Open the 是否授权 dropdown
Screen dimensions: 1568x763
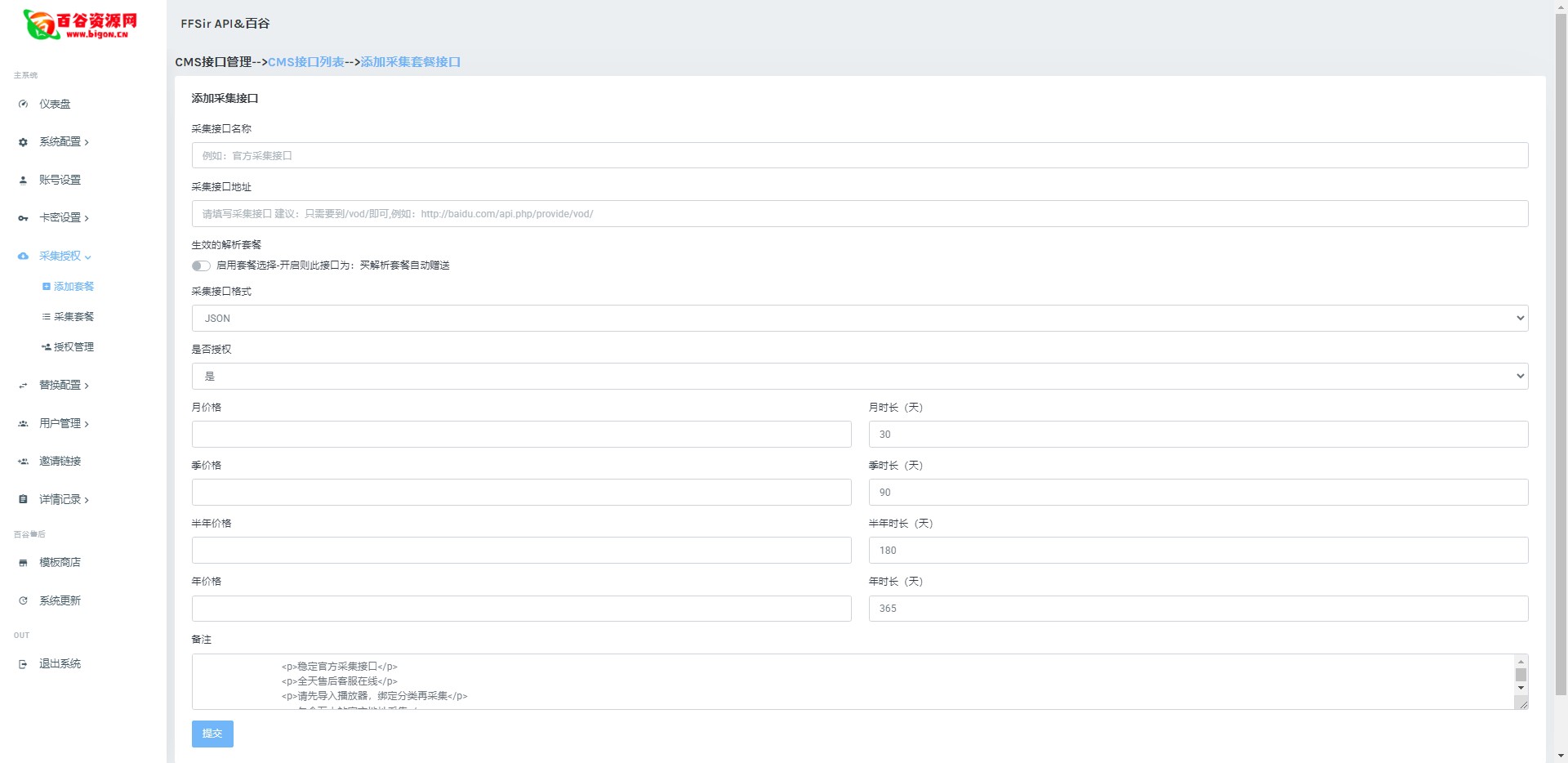pos(859,377)
